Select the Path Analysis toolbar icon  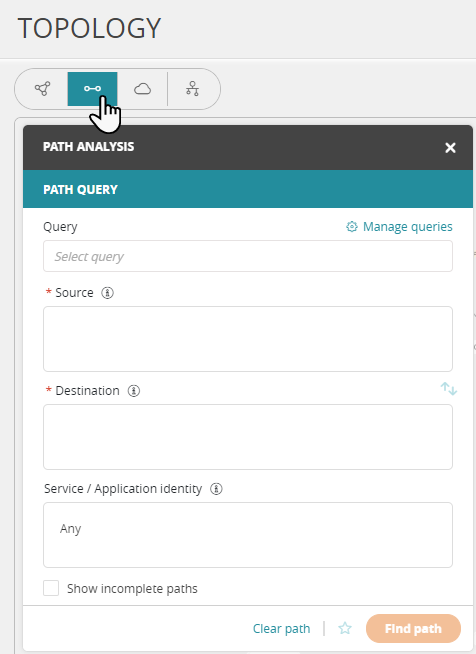click(x=92, y=89)
